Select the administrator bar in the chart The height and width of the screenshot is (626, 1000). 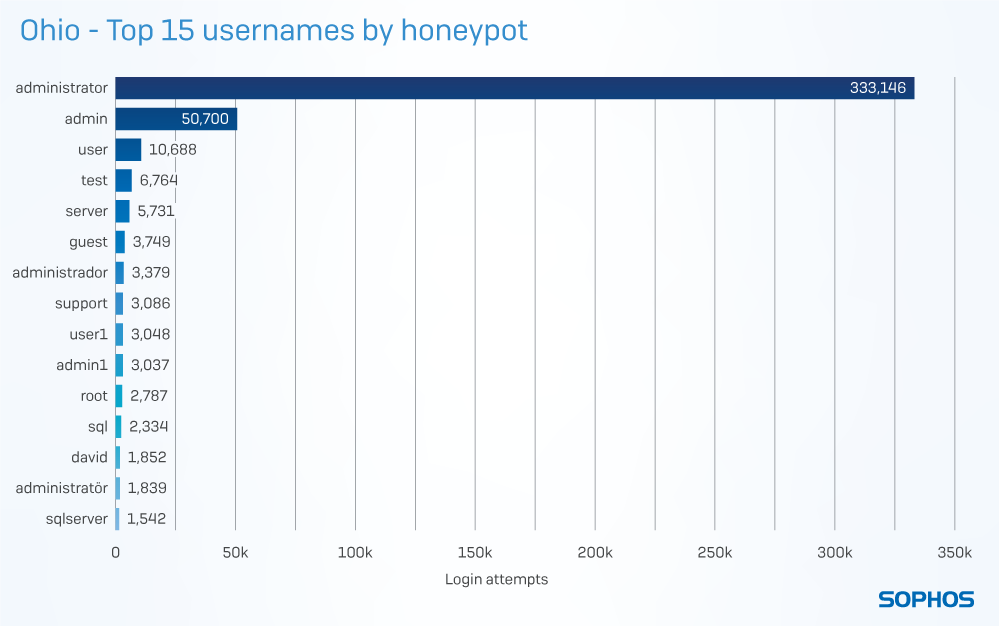click(x=515, y=88)
